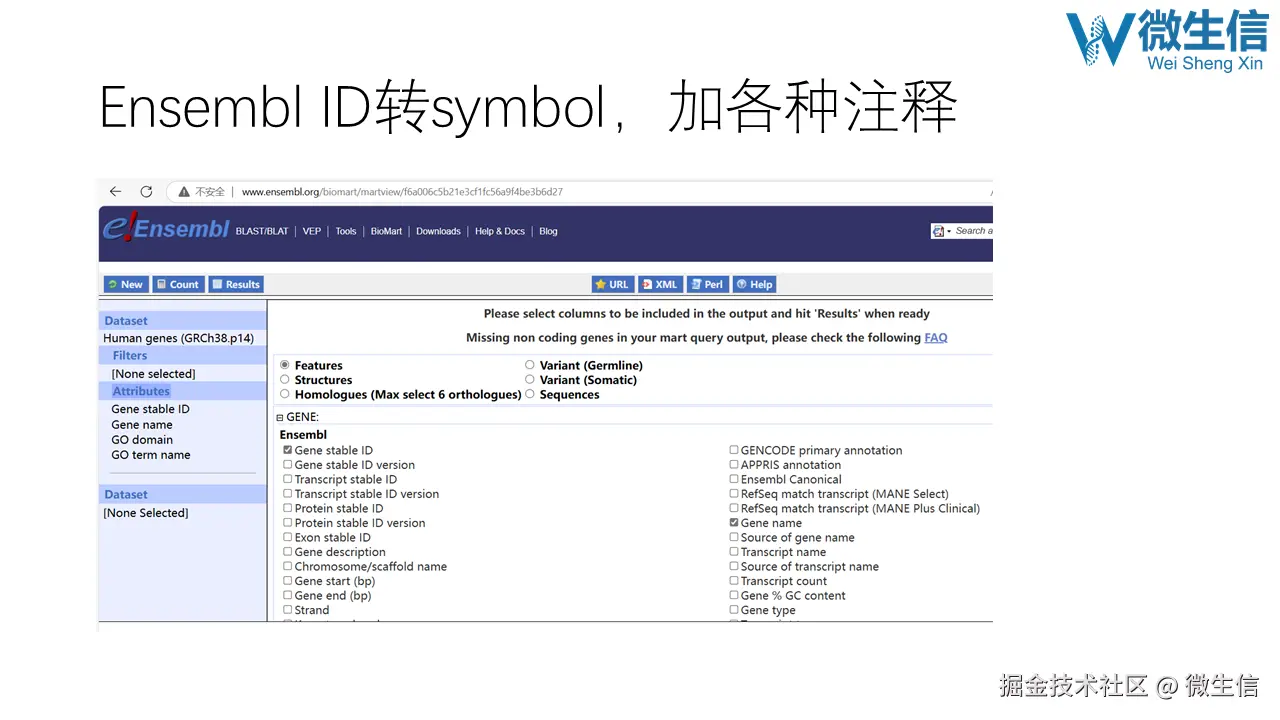The width and height of the screenshot is (1280, 720).
Task: Select the Sequences radio button
Action: tap(529, 394)
